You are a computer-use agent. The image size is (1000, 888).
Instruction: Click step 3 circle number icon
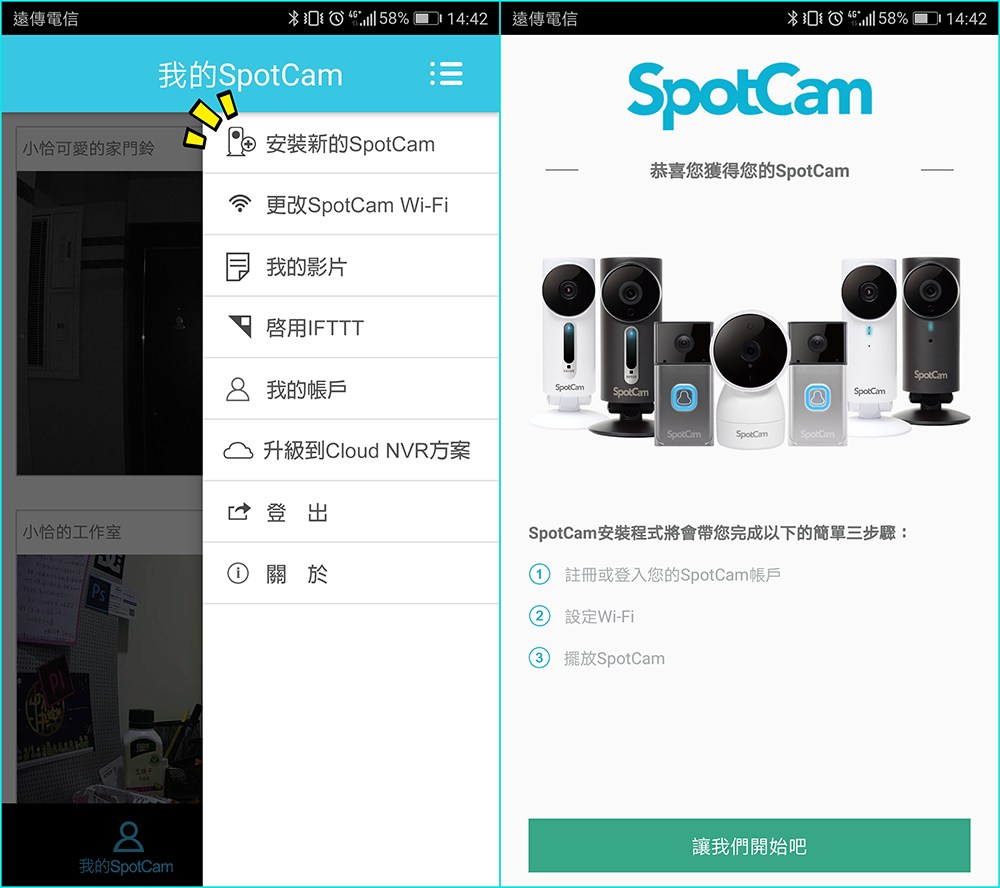(x=540, y=658)
